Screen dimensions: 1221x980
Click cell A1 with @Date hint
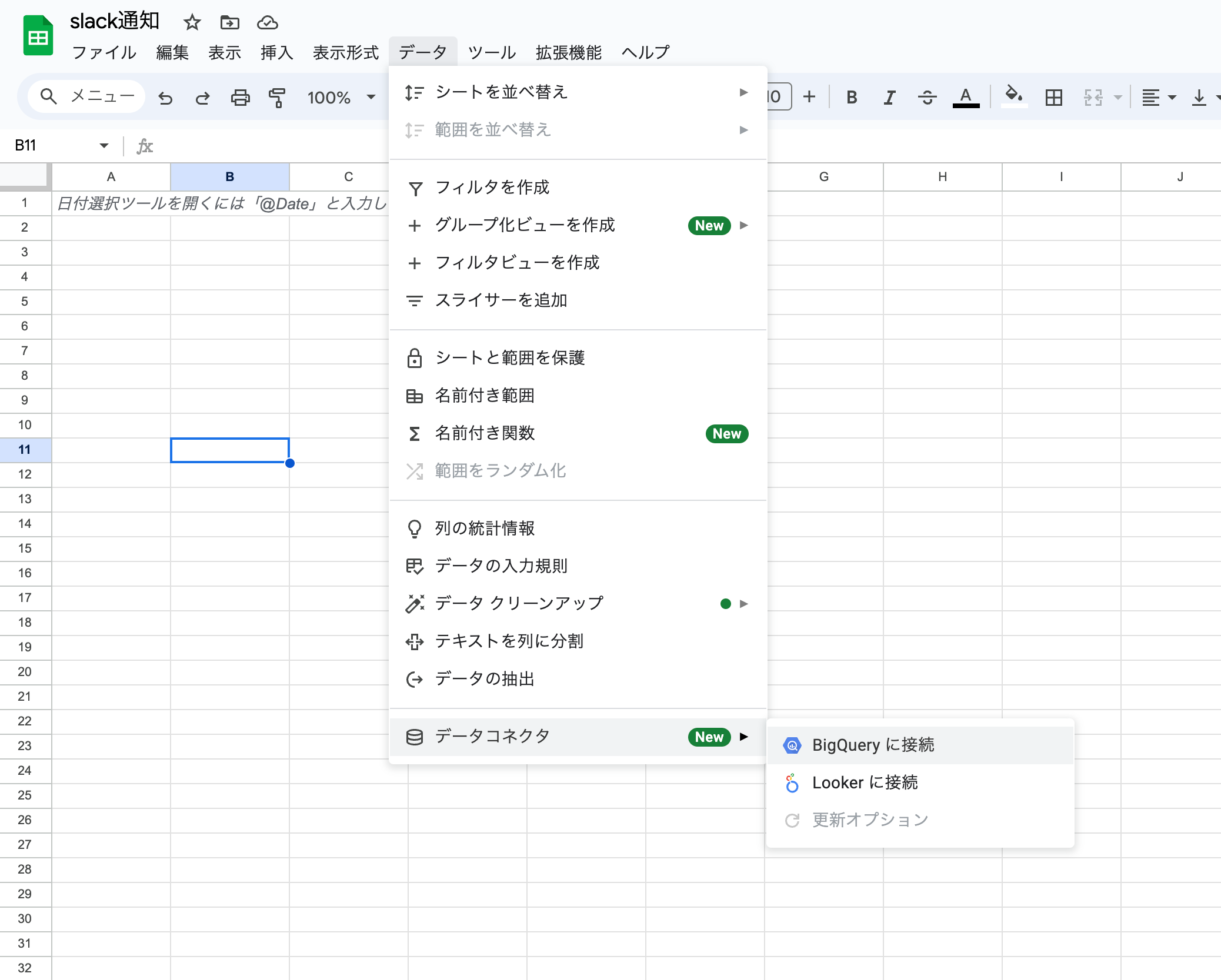[x=111, y=203]
